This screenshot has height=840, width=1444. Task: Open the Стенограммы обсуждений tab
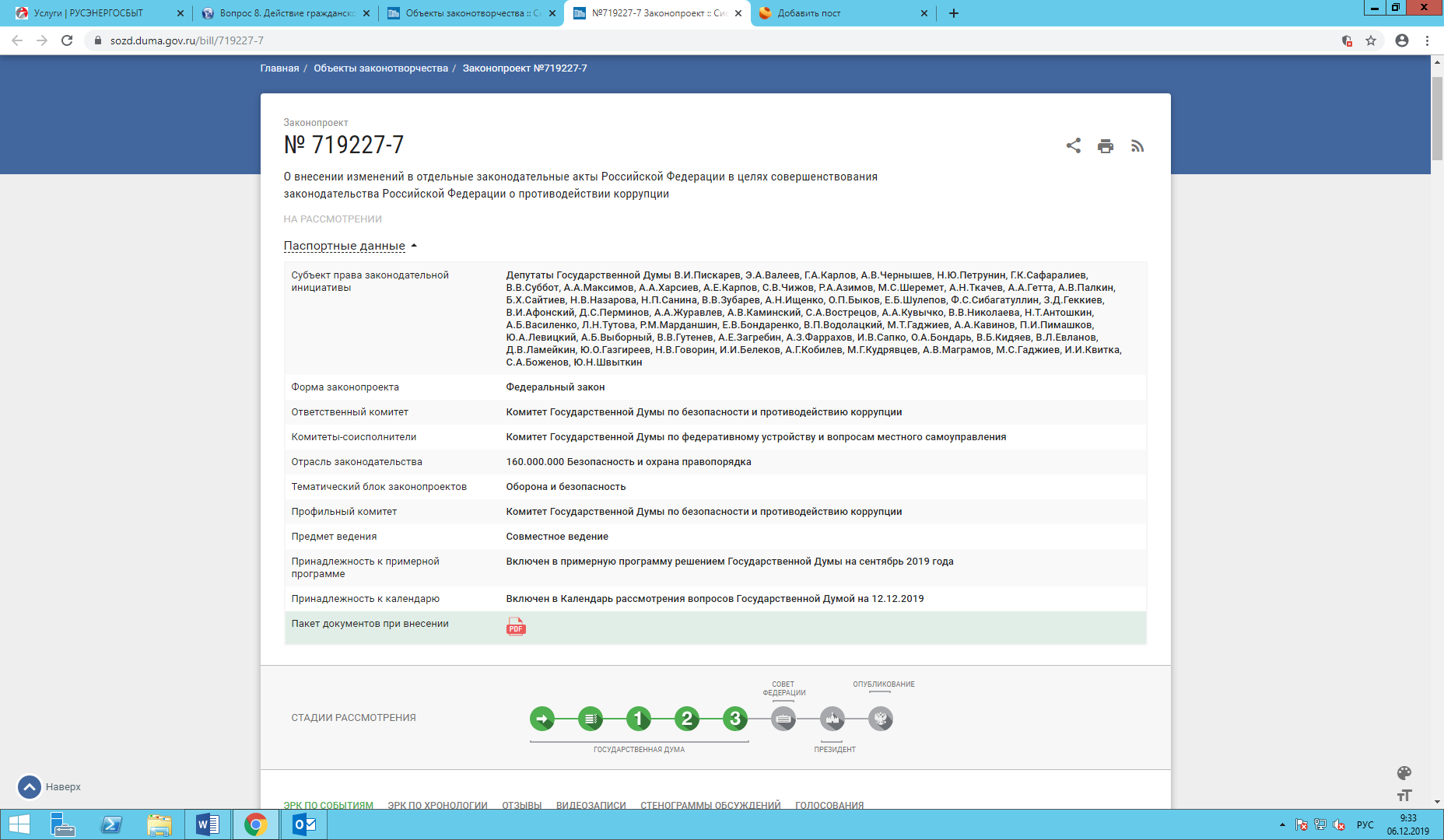pos(710,805)
